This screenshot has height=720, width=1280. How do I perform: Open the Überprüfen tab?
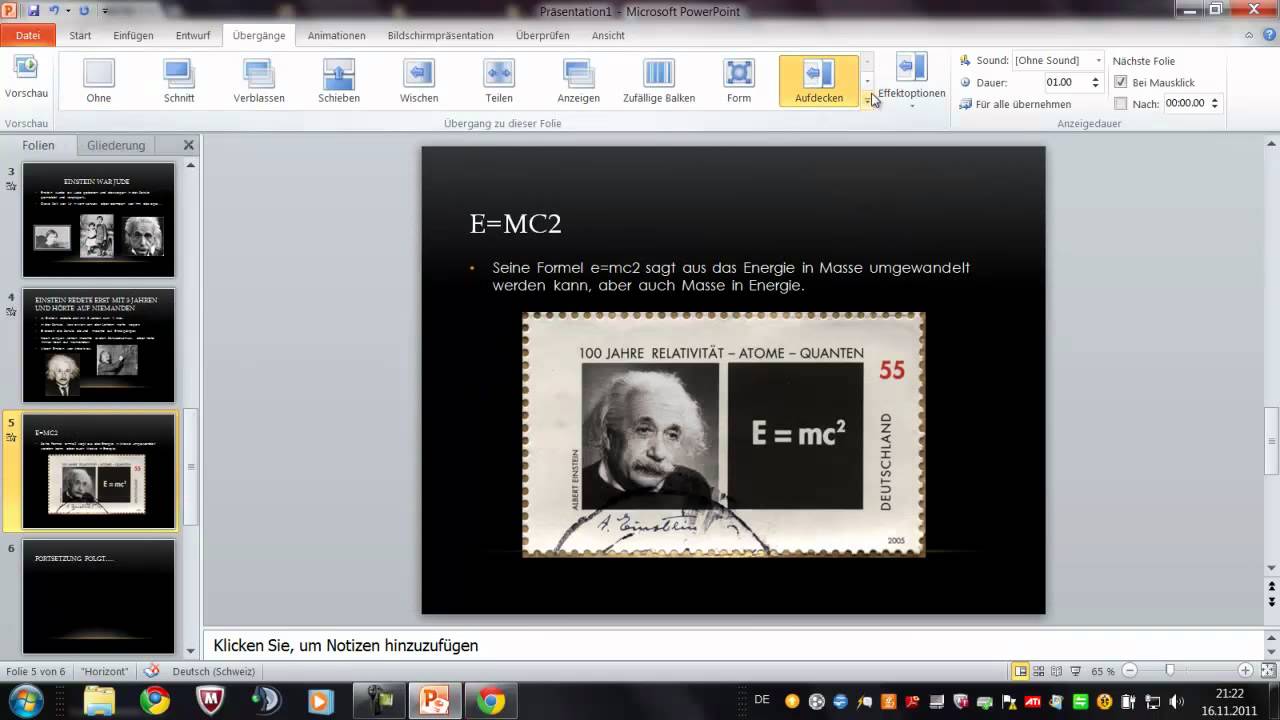pos(542,35)
